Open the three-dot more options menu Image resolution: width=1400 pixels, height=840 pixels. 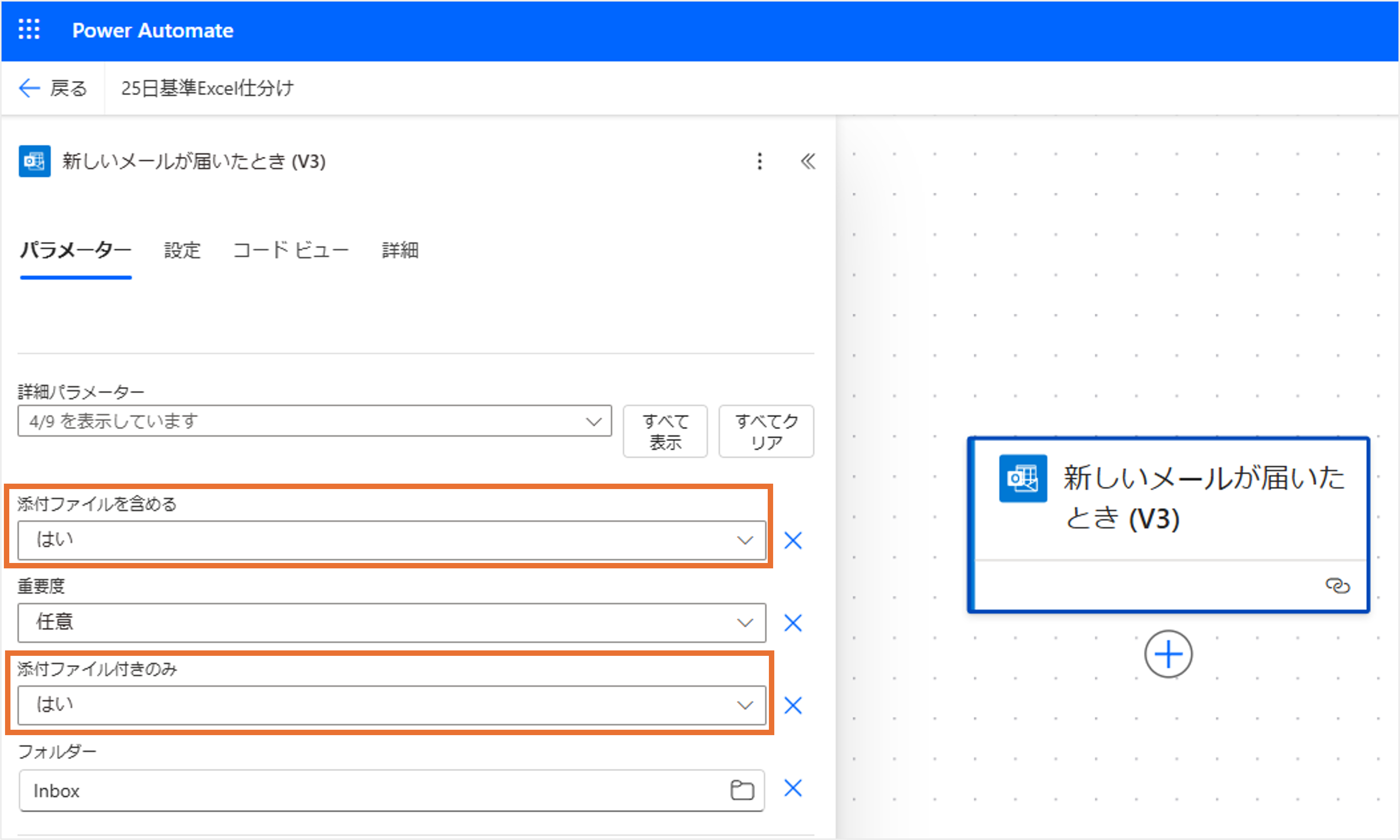760,161
